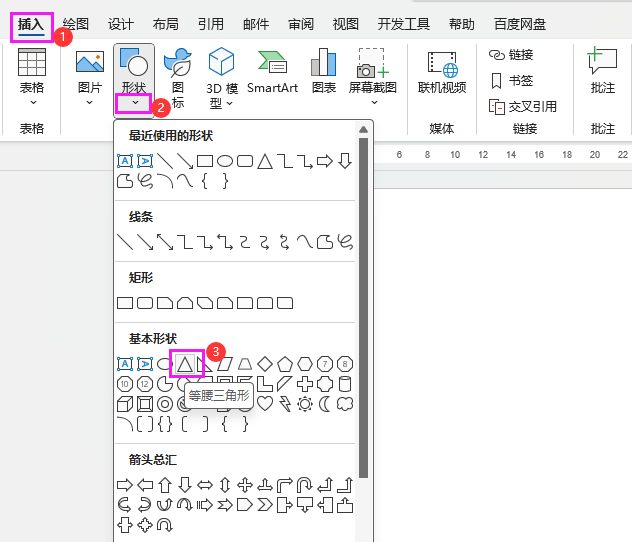Image resolution: width=632 pixels, height=542 pixels.
Task: Click the 形状 shapes icon
Action: (134, 62)
